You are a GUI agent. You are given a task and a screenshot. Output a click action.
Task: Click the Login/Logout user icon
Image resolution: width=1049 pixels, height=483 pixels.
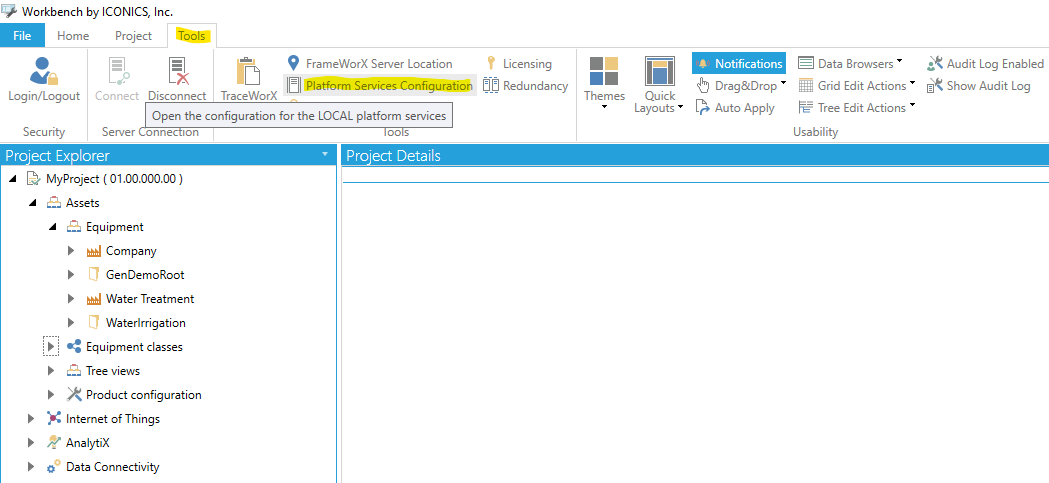(43, 72)
